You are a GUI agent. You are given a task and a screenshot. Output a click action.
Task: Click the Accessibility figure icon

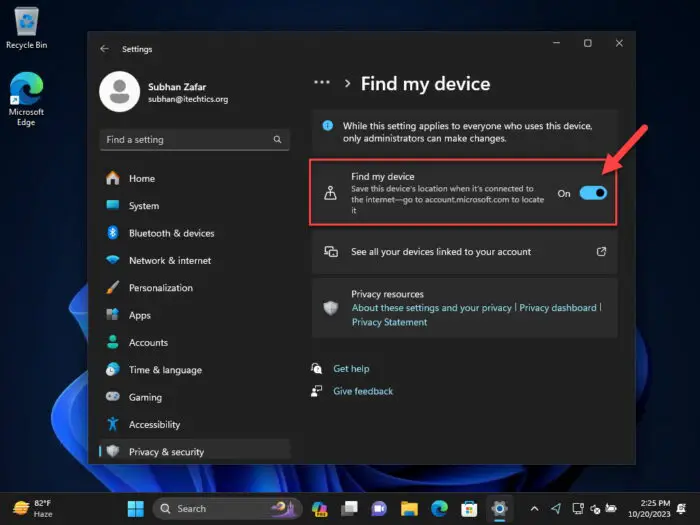pos(112,424)
